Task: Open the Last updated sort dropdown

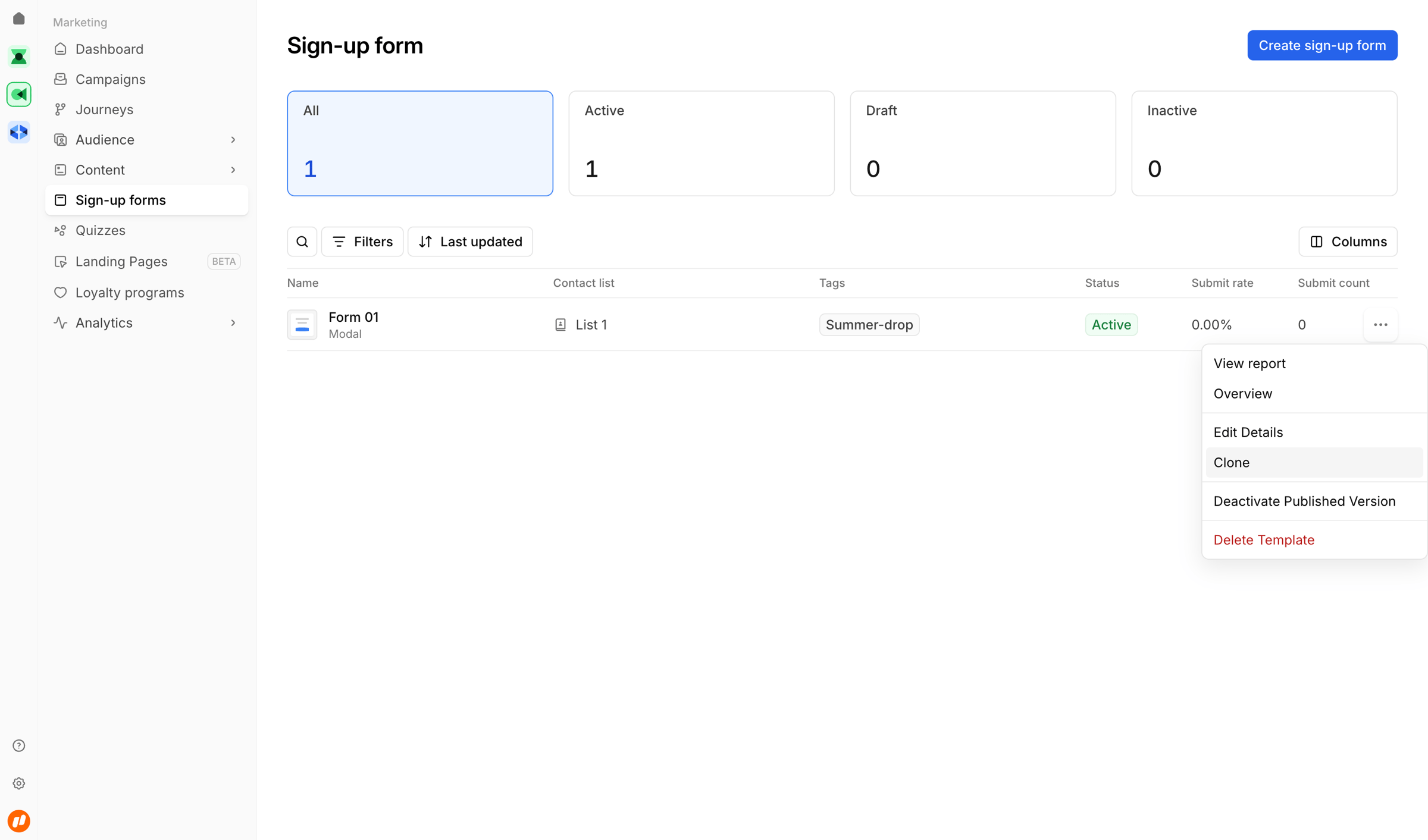Action: click(x=470, y=242)
